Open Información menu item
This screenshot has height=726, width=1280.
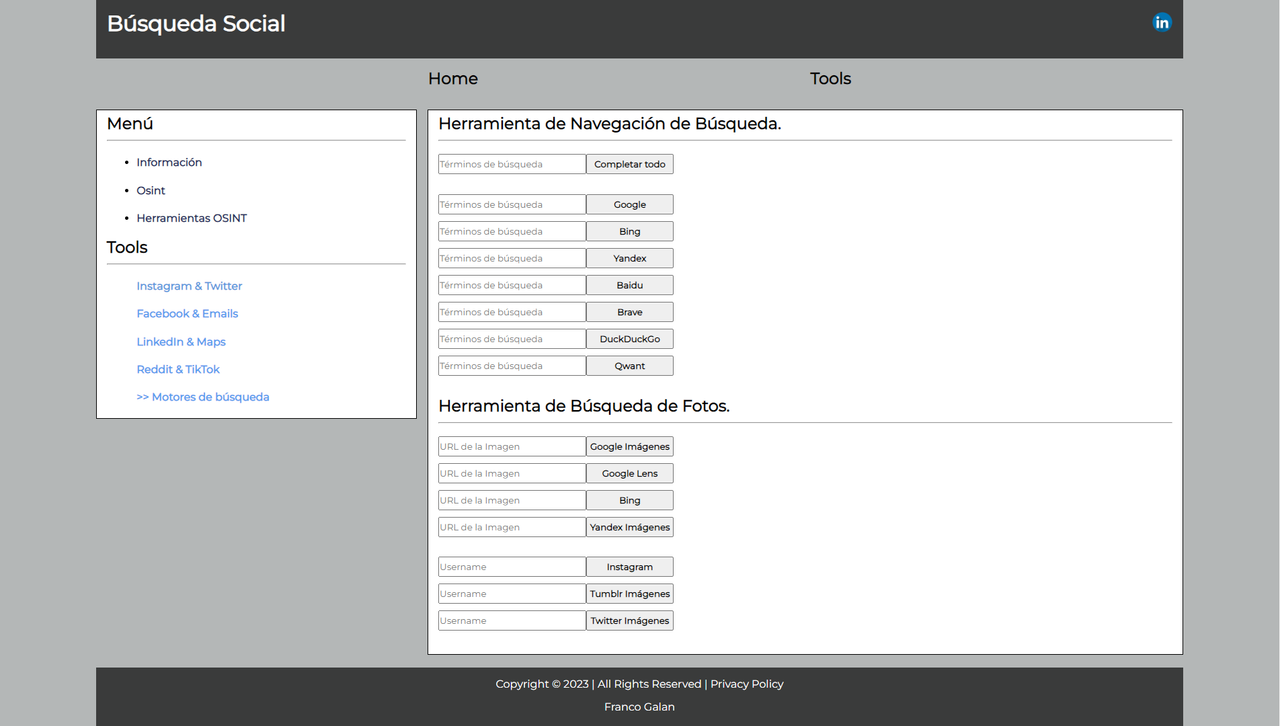point(169,162)
